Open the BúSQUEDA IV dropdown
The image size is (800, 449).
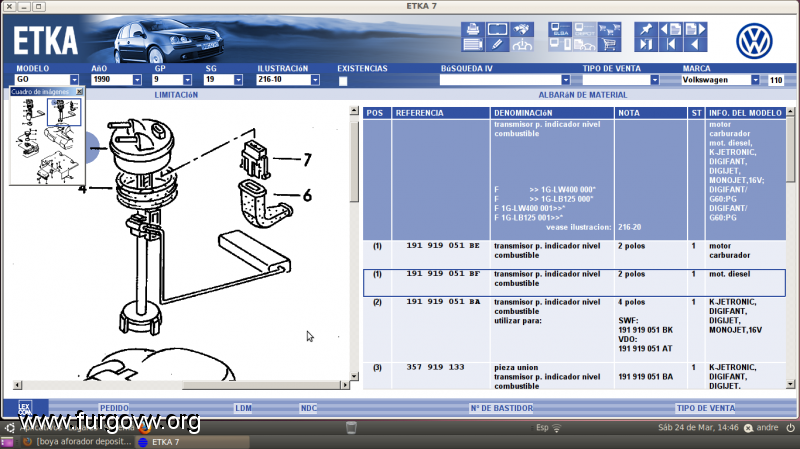coord(565,80)
